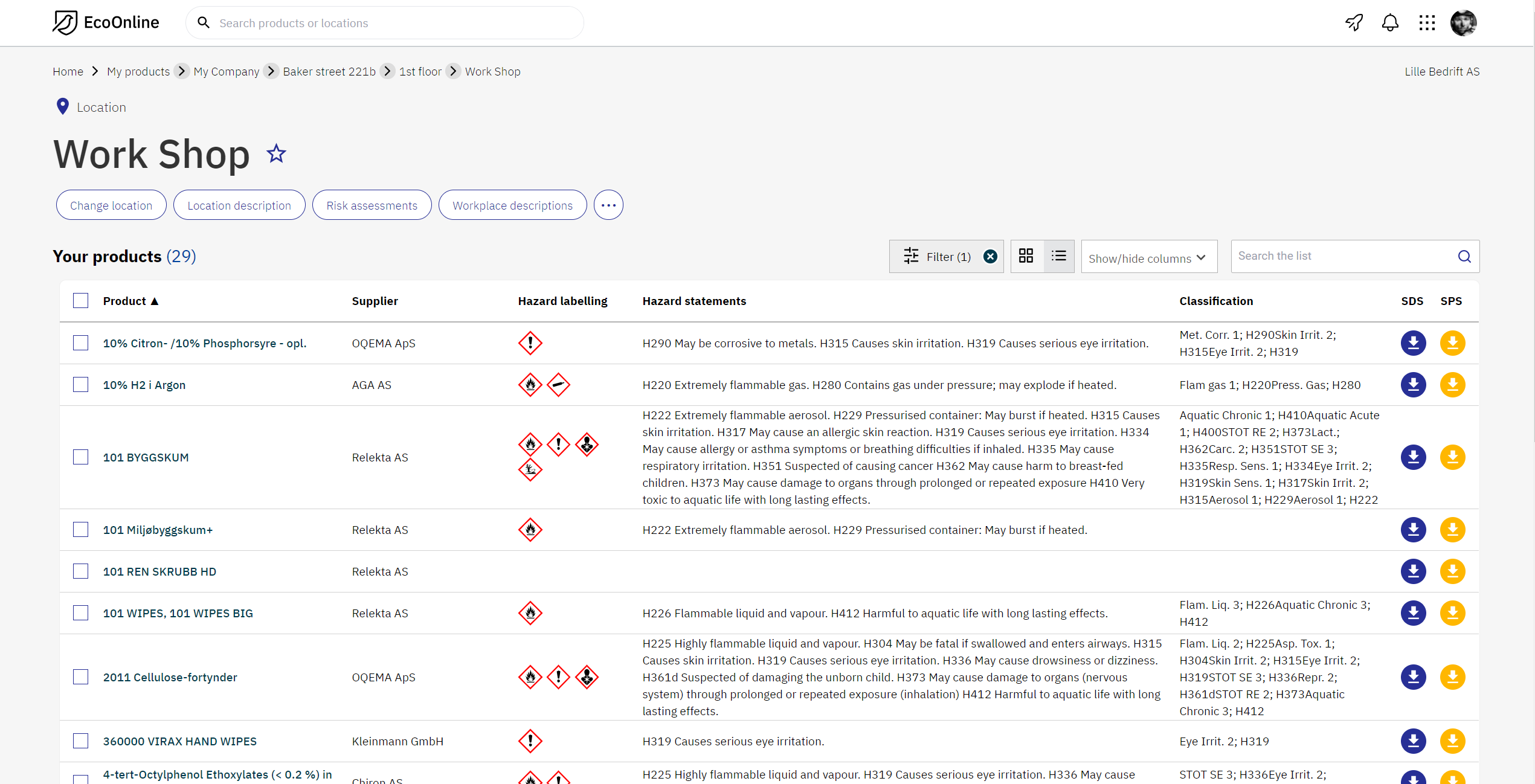Download SPS for 101 BYGGSKUM

1452,457
